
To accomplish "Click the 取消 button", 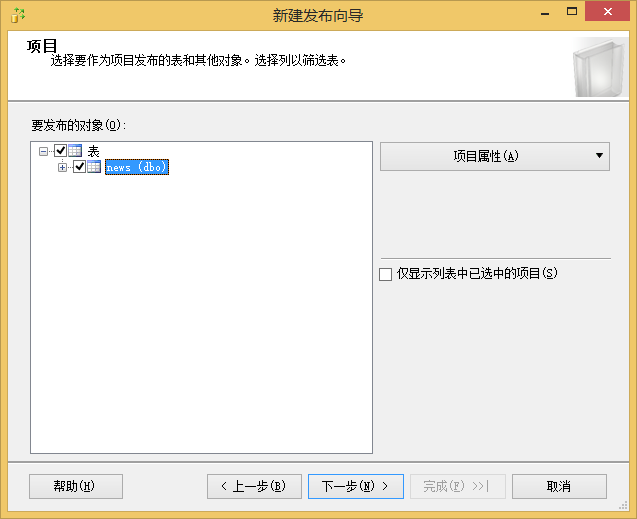I will point(559,486).
